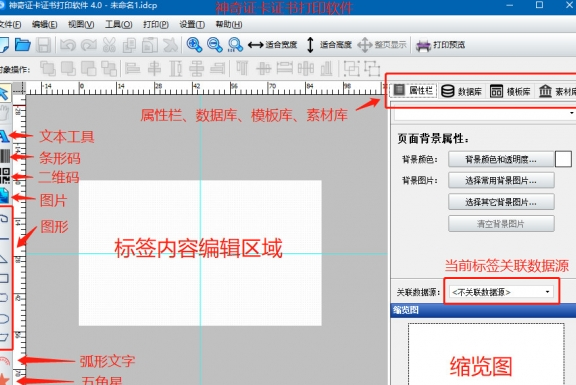
Task: Click the zoom in magnifier icon
Action: click(x=194, y=45)
